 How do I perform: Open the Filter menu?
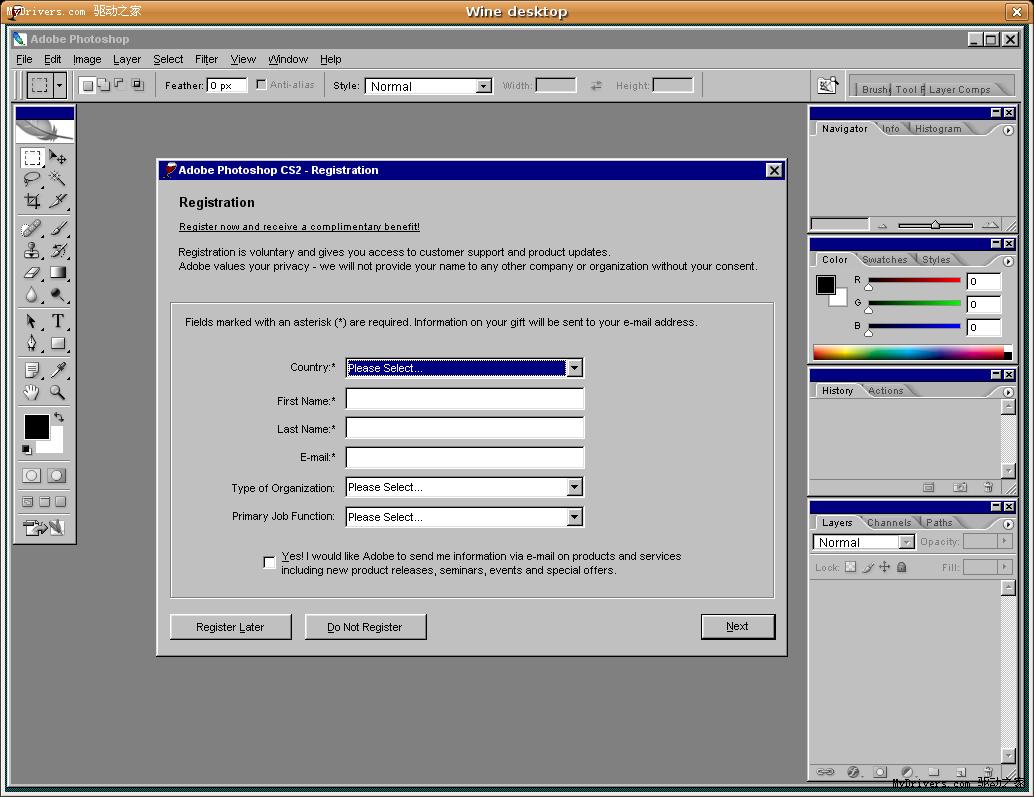(x=206, y=59)
